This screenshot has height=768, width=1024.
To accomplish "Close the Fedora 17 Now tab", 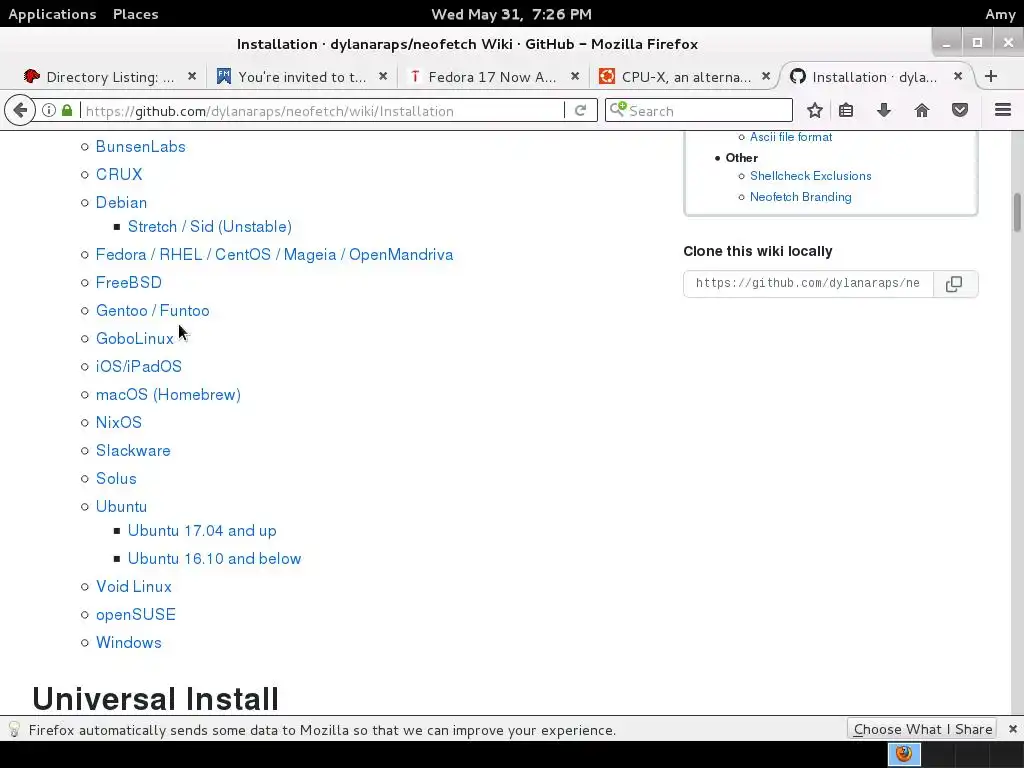I will 575,76.
